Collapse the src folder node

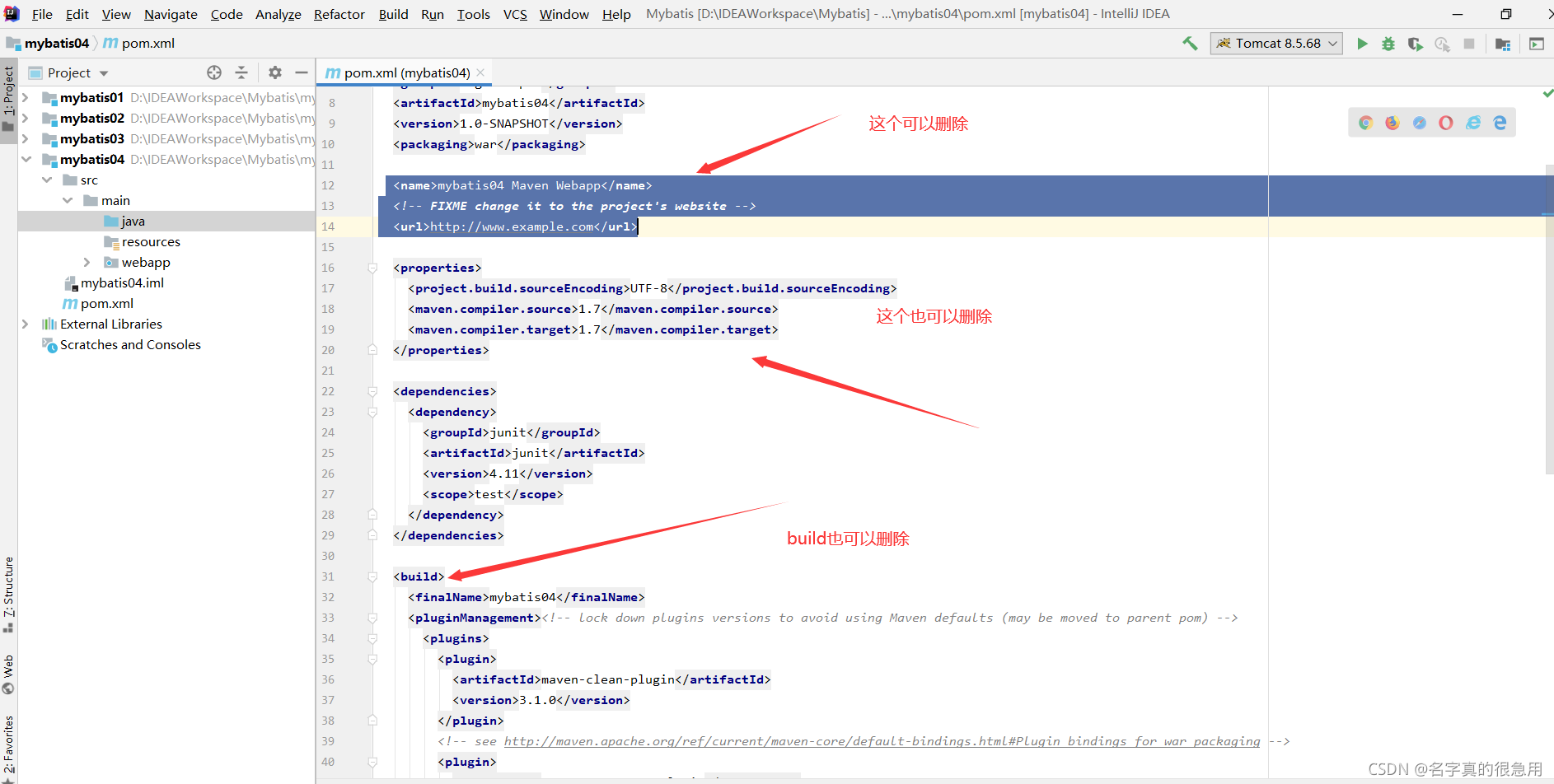(x=47, y=180)
